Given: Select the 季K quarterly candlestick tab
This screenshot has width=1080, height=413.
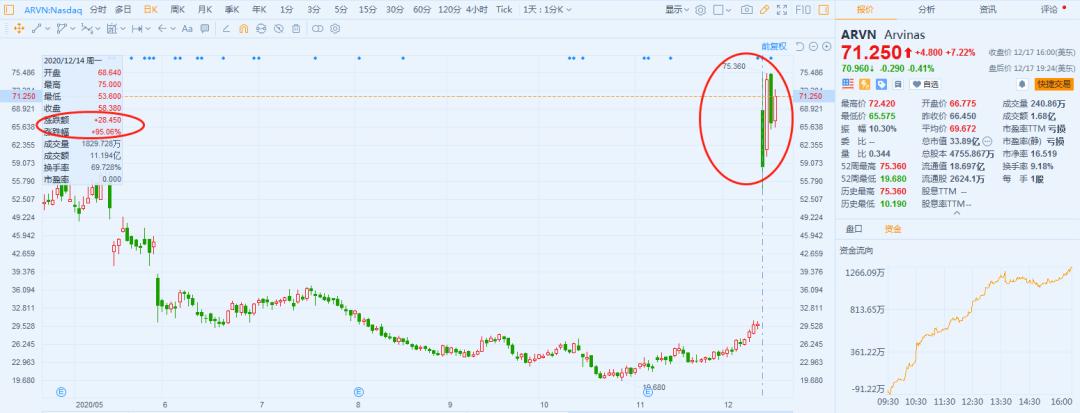Looking at the screenshot, I should [231, 10].
